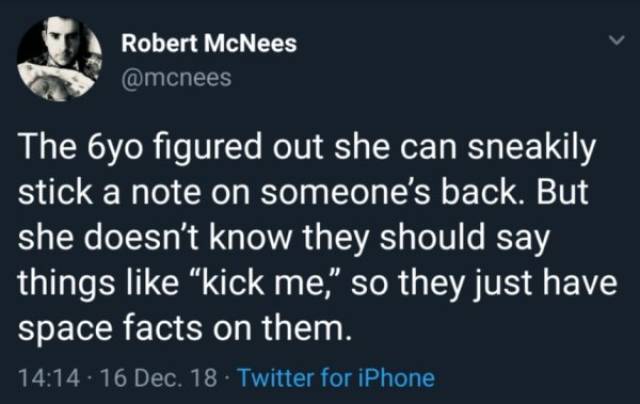This screenshot has width=640, height=404.
Task: Visit the @mcnees handle profile
Action: click(176, 78)
